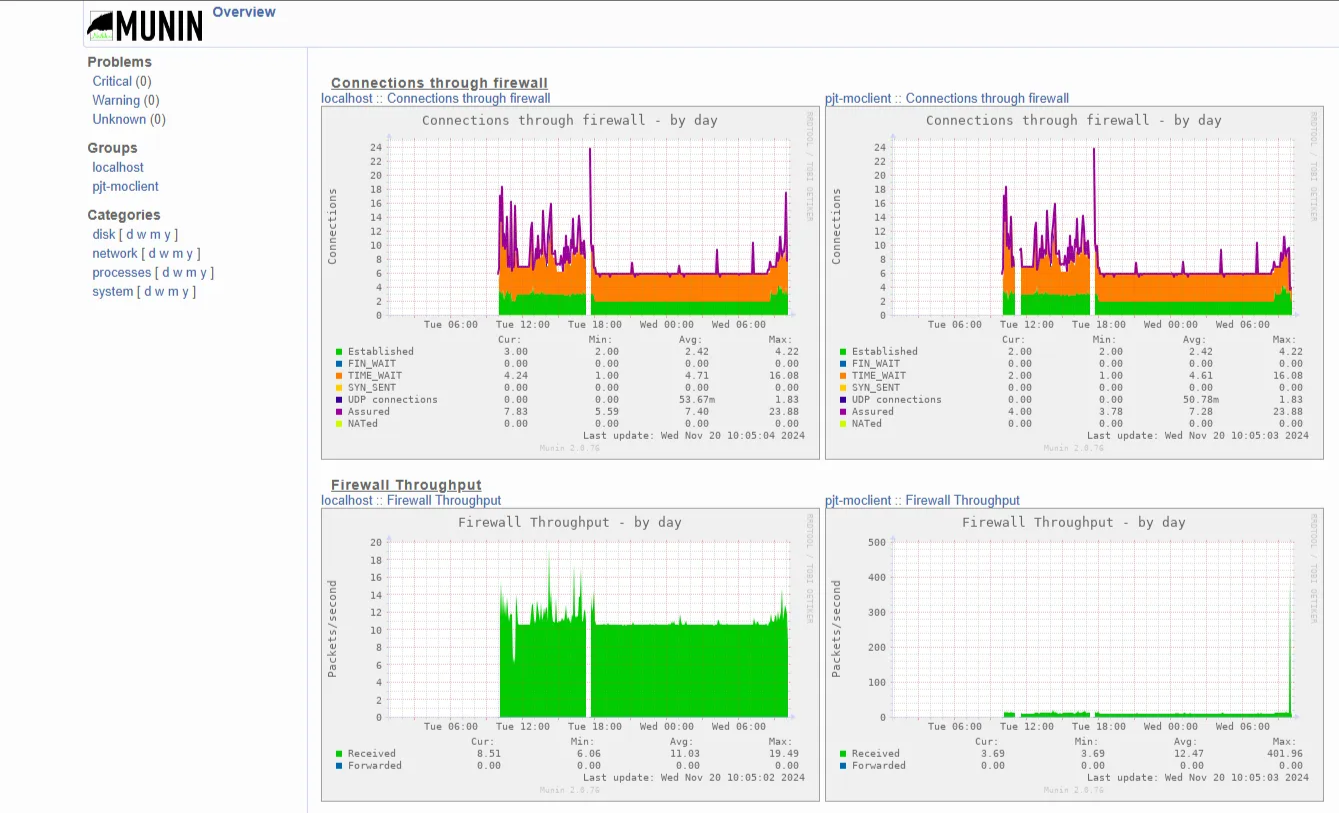The height and width of the screenshot is (813, 1339).
Task: Open the network category
Action: (x=115, y=253)
